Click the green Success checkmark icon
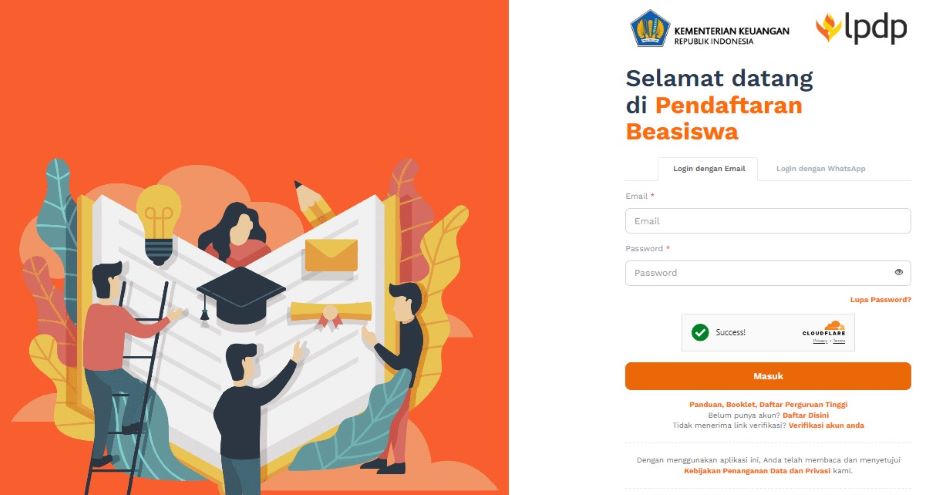950x495 pixels. pos(700,332)
